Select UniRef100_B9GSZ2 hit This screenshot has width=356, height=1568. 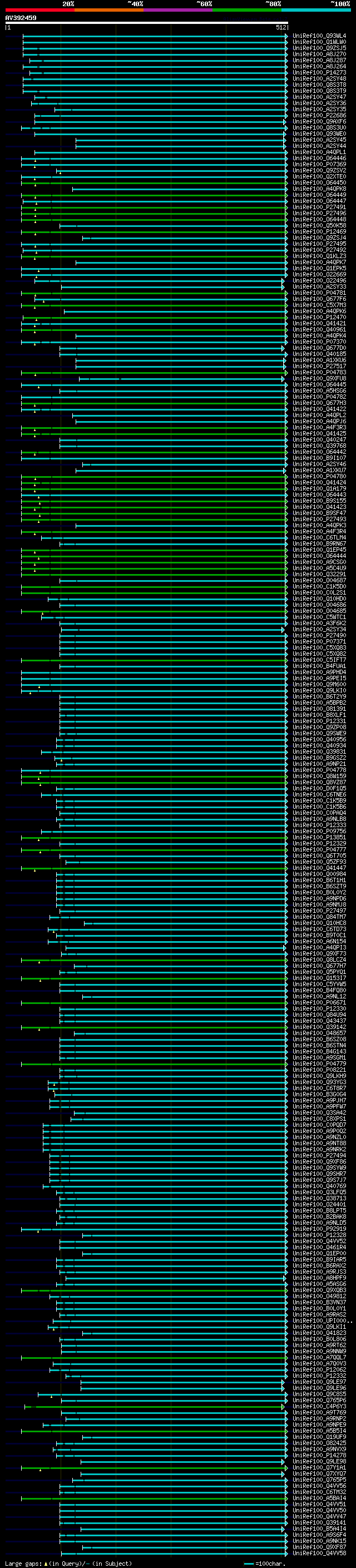(319, 758)
